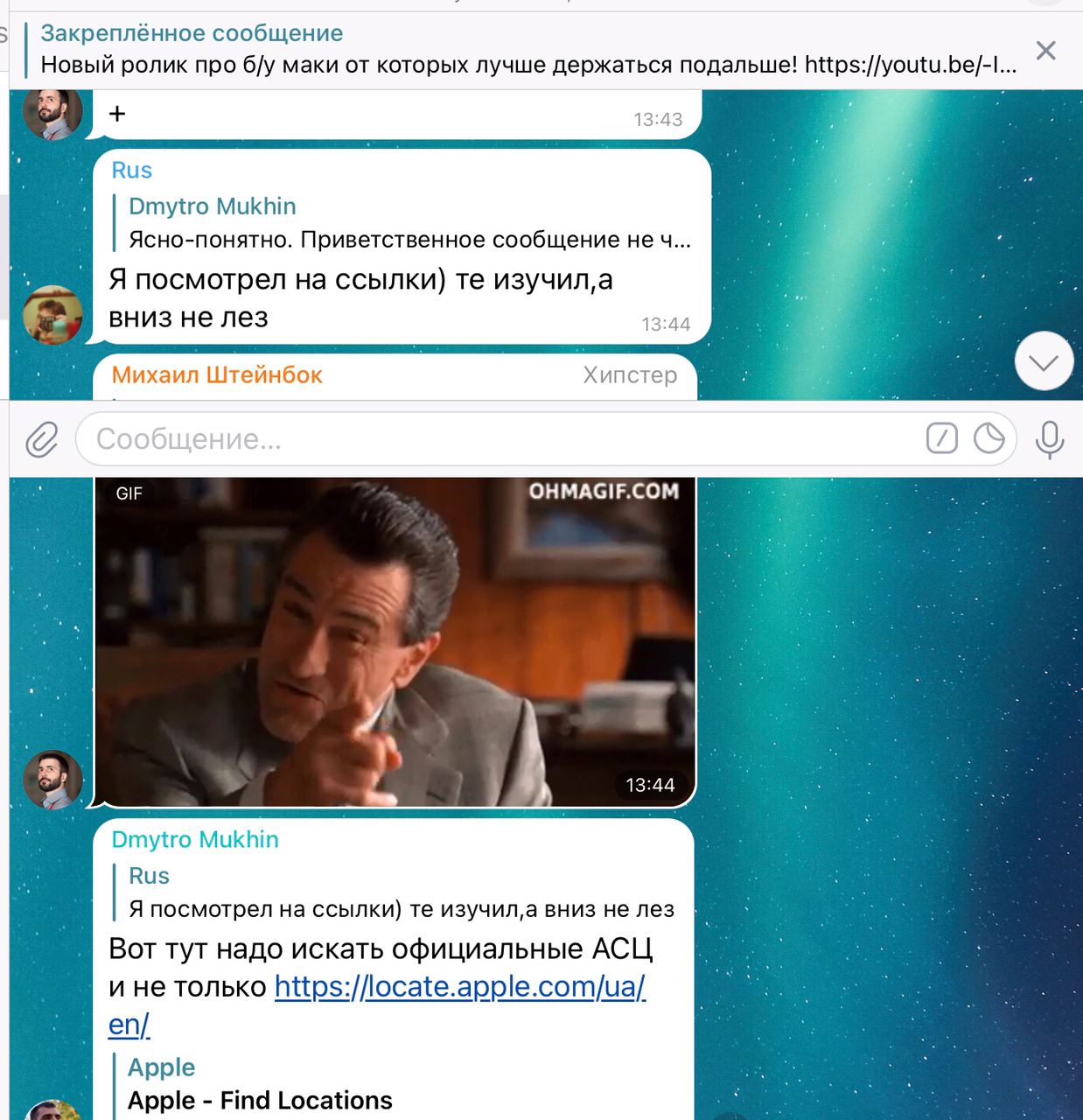The width and height of the screenshot is (1083, 1120).
Task: Jump to latest messages with down arrow
Action: [1044, 361]
